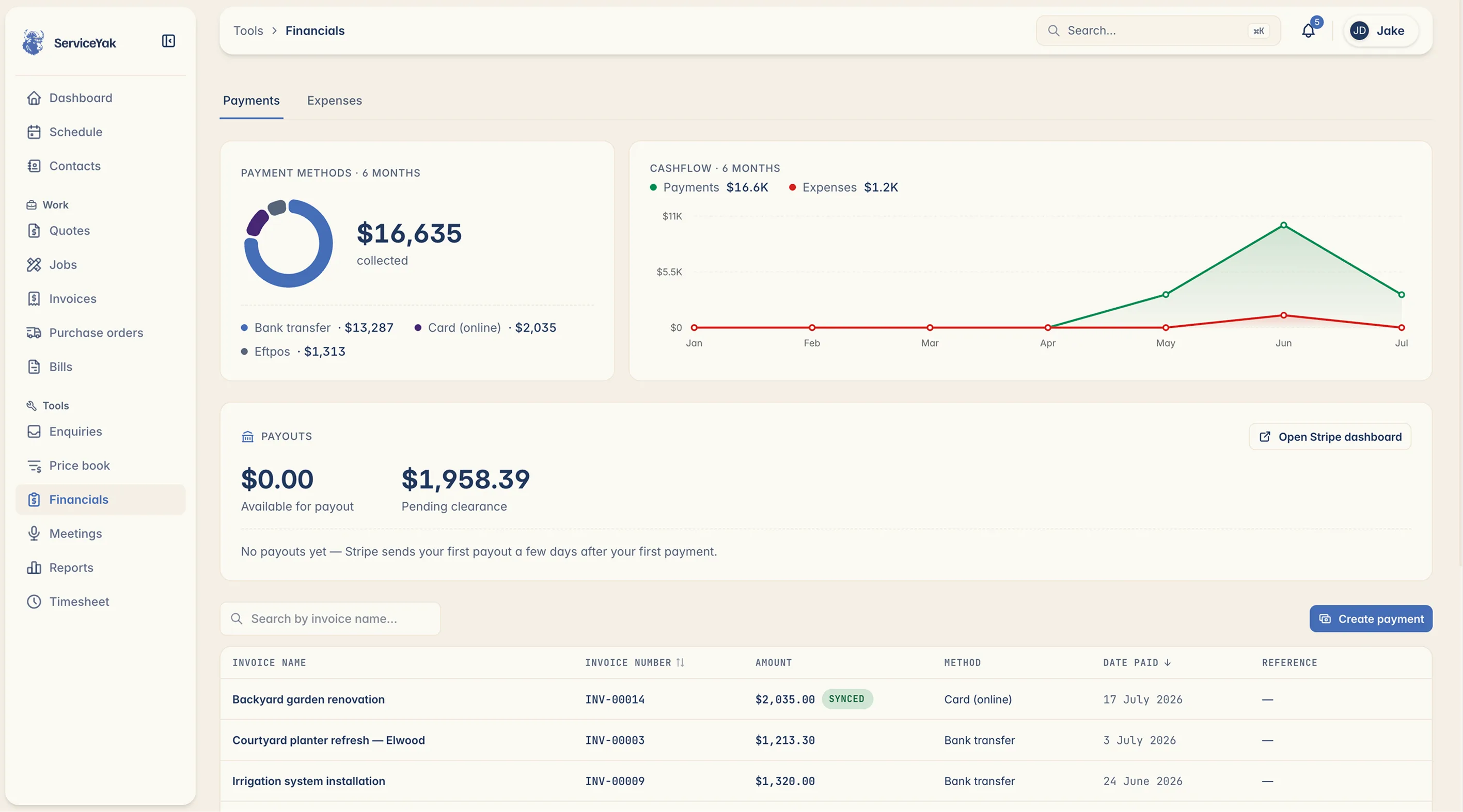Screen dimensions: 1463x812
Task: Click the ⌘K shortcut badge
Action: 1259,30
